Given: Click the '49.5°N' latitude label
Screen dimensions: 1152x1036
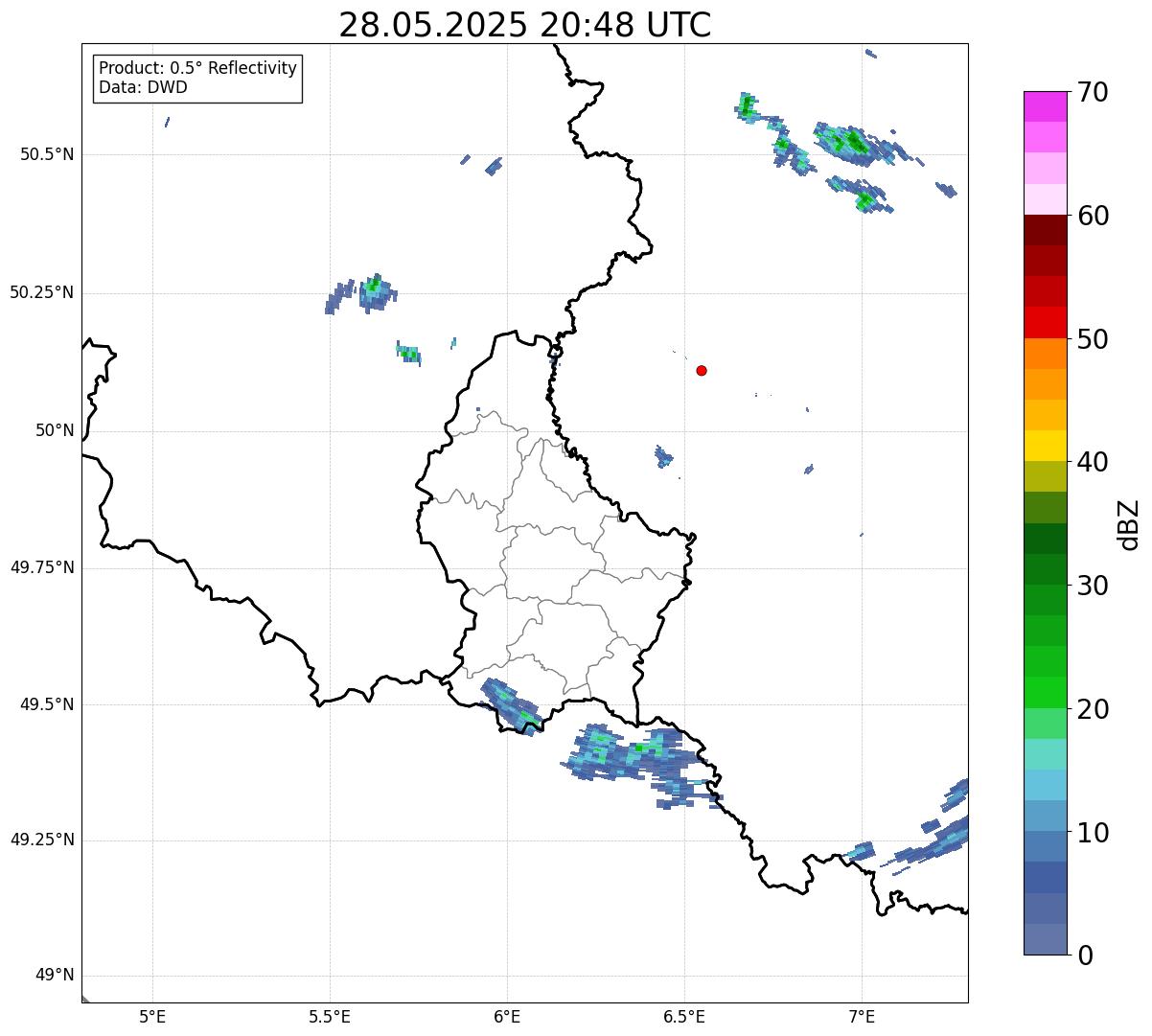Looking at the screenshot, I should 47,704.
